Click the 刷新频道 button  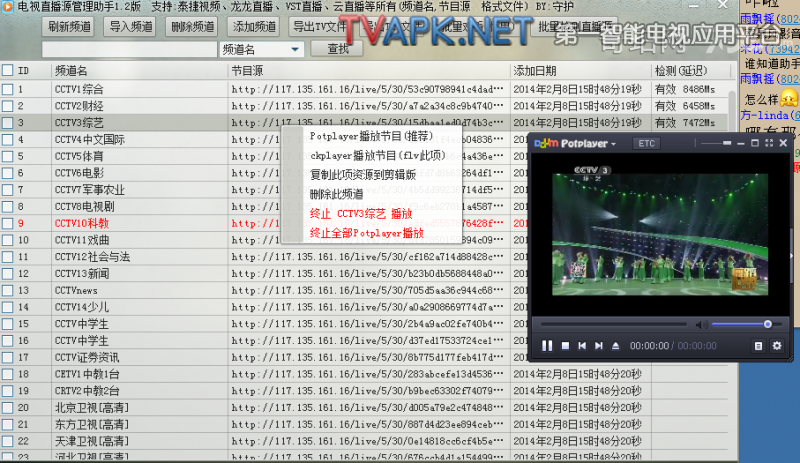[x=69, y=27]
